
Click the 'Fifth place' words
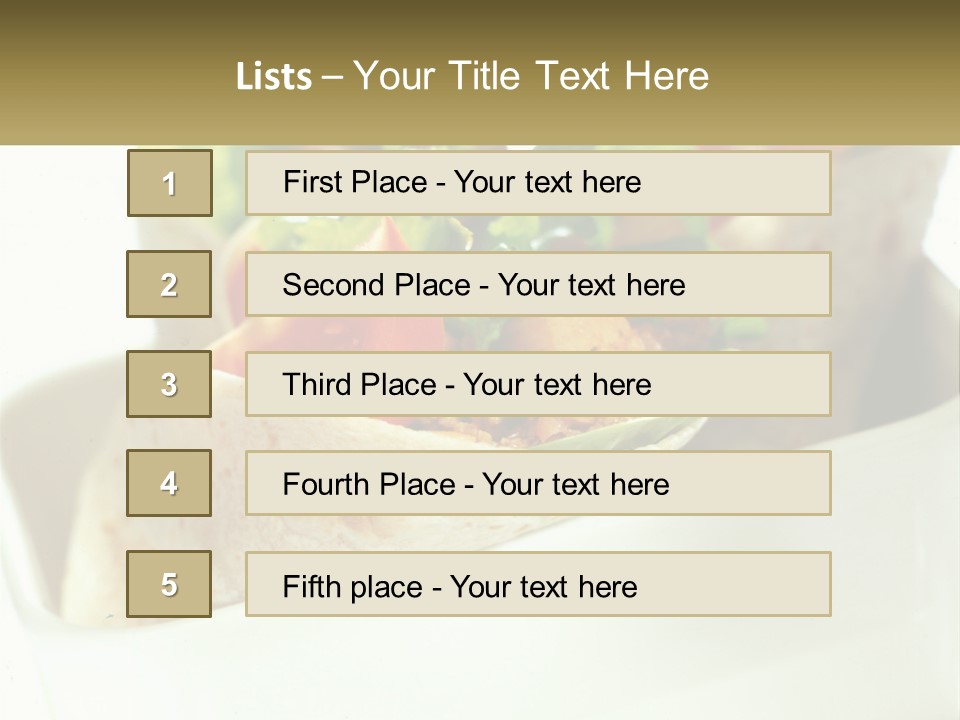tap(353, 587)
